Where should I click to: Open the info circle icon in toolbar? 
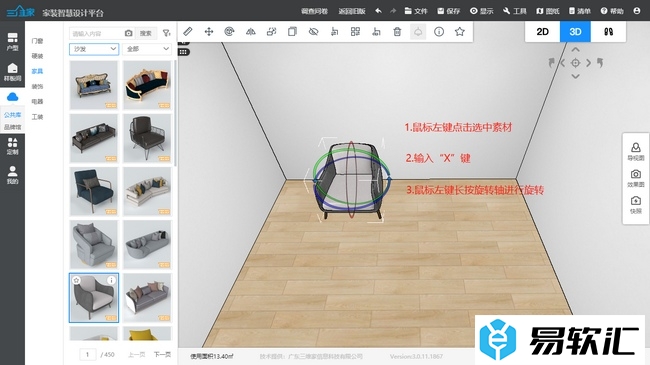[x=439, y=32]
